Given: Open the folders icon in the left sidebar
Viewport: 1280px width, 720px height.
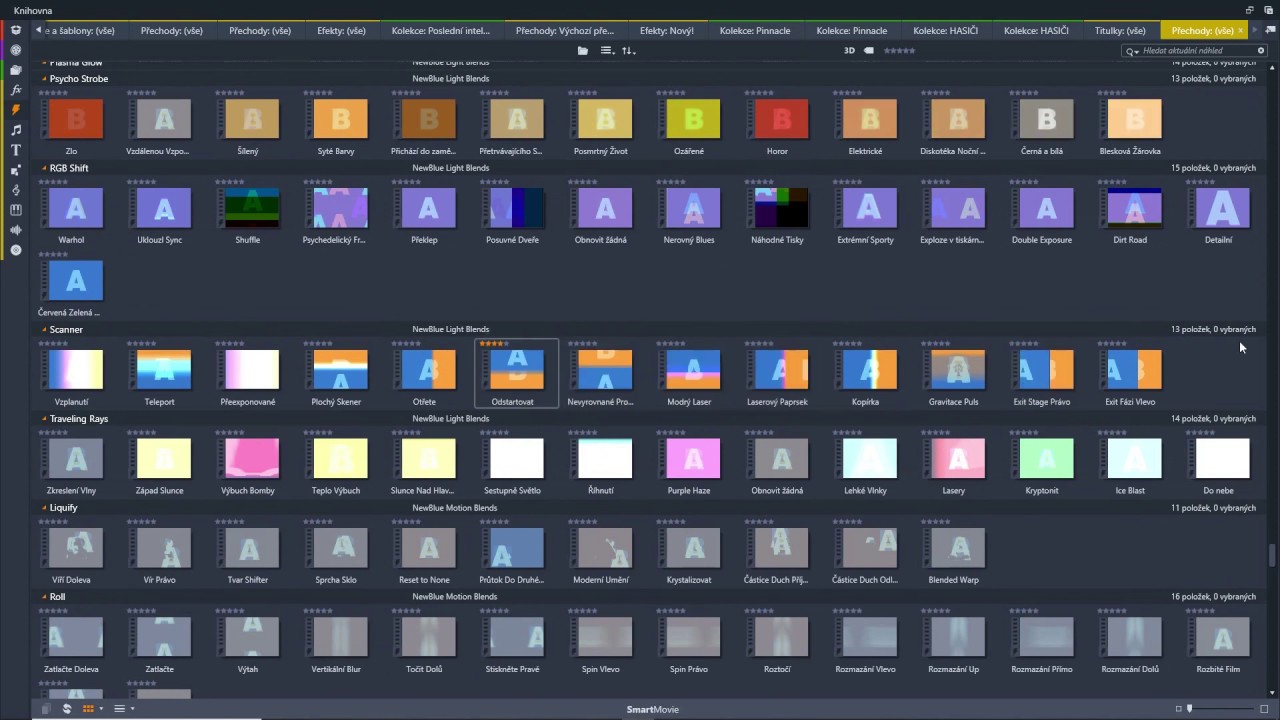Looking at the screenshot, I should coord(16,70).
